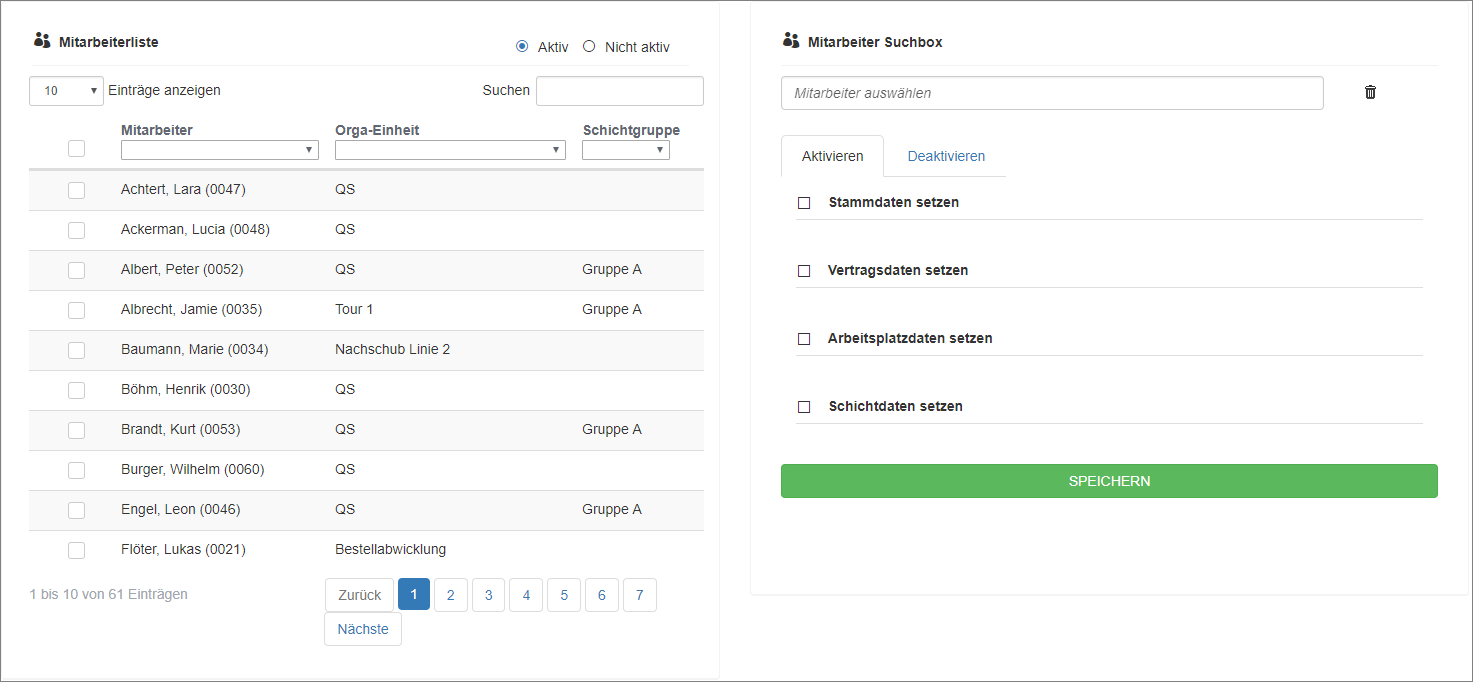Sort by the Mitarbeiter column header
Viewport: 1473px width, 682px height.
(x=157, y=130)
